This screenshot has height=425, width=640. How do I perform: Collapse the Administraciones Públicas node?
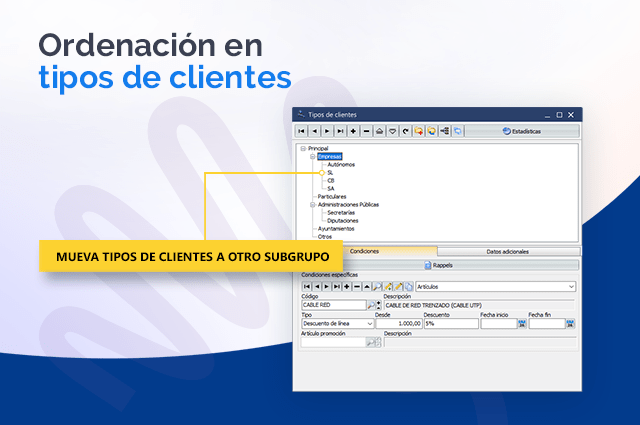[312, 204]
